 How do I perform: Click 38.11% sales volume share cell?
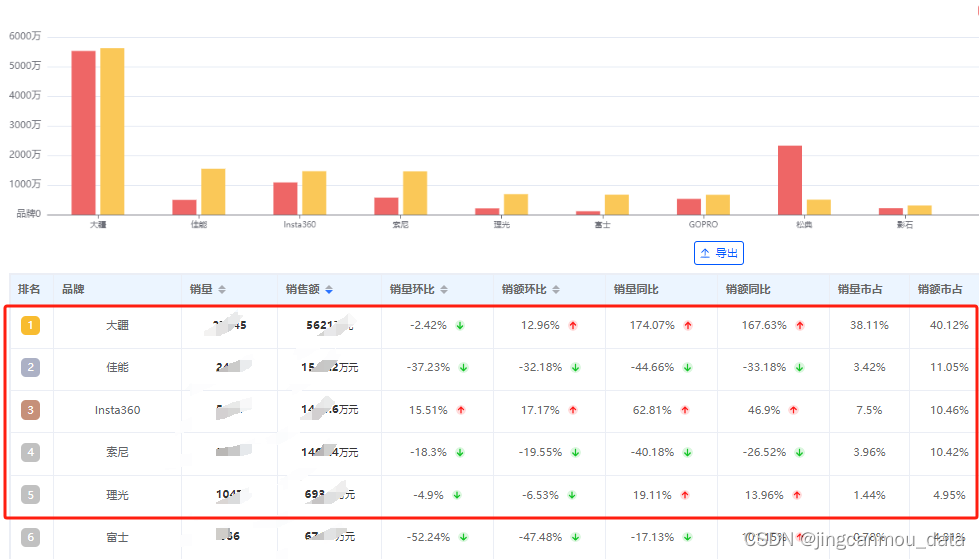(869, 325)
